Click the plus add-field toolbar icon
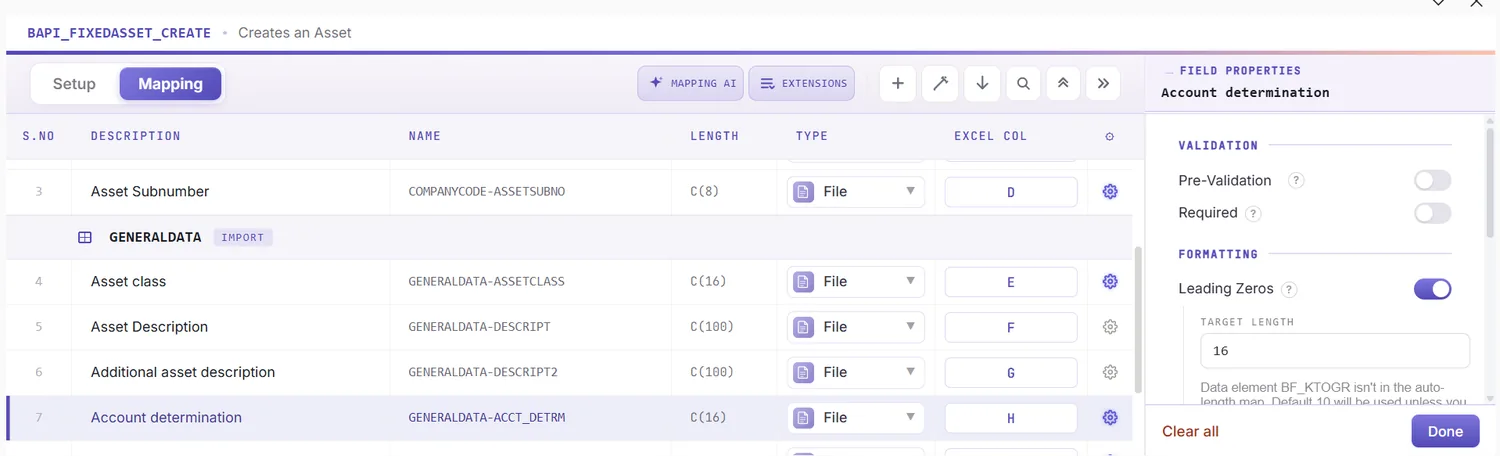 (x=898, y=84)
